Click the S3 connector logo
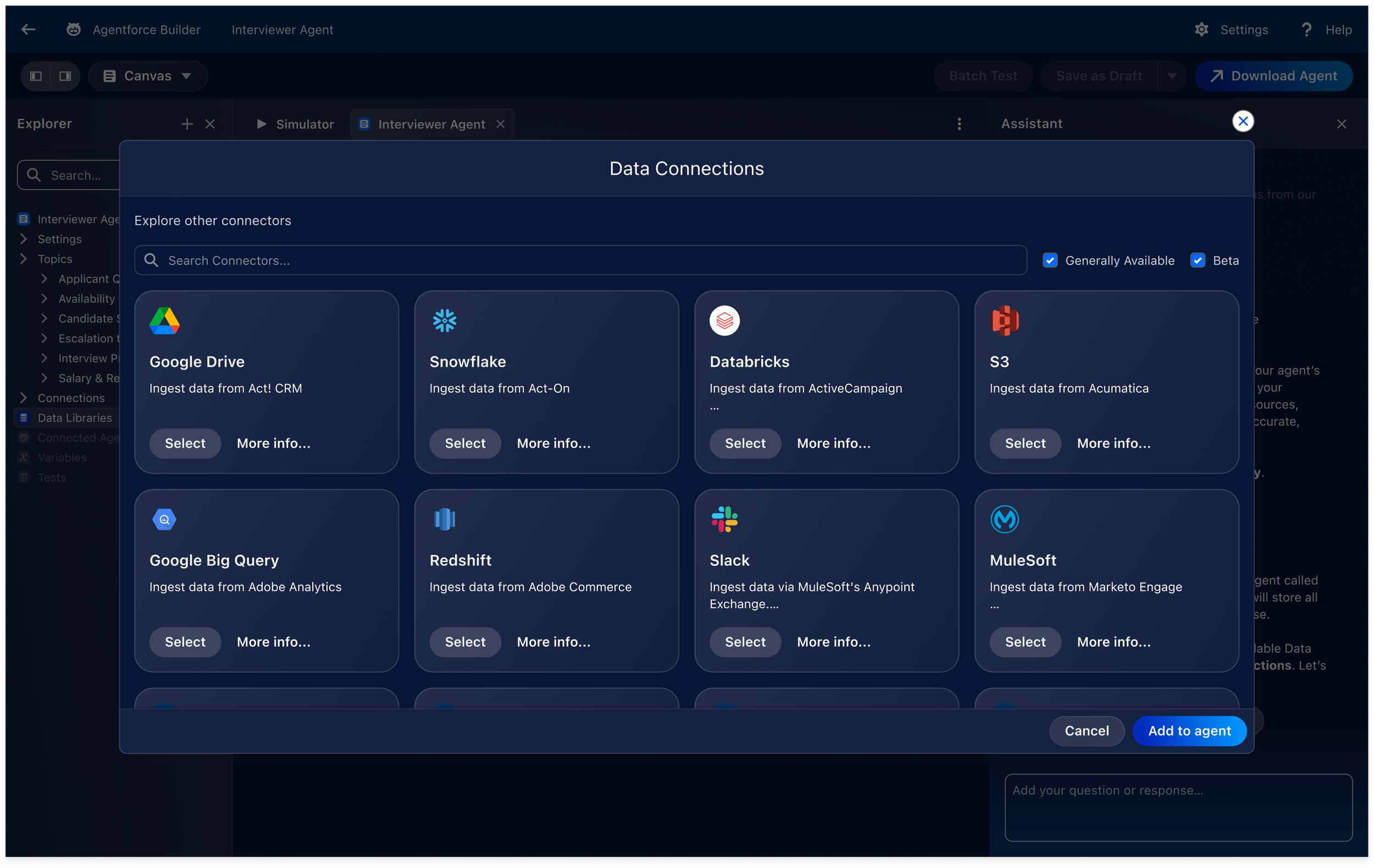 coord(1005,320)
